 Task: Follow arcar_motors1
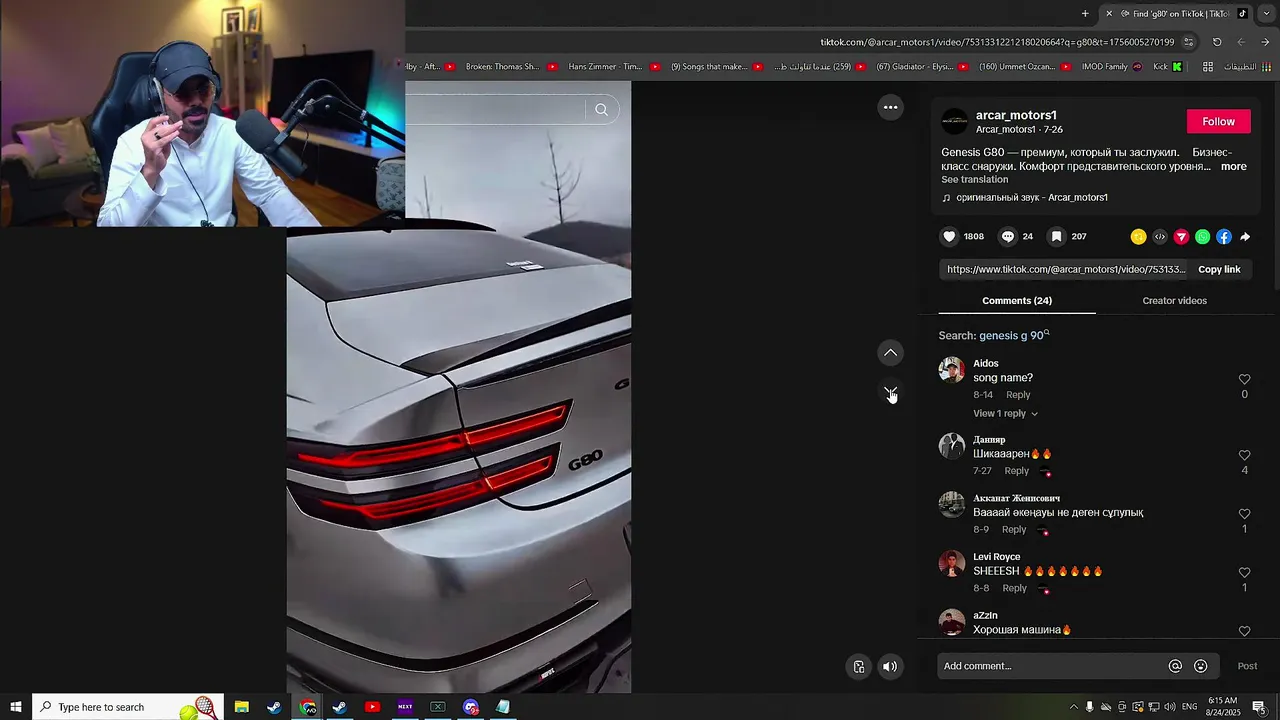(1218, 121)
